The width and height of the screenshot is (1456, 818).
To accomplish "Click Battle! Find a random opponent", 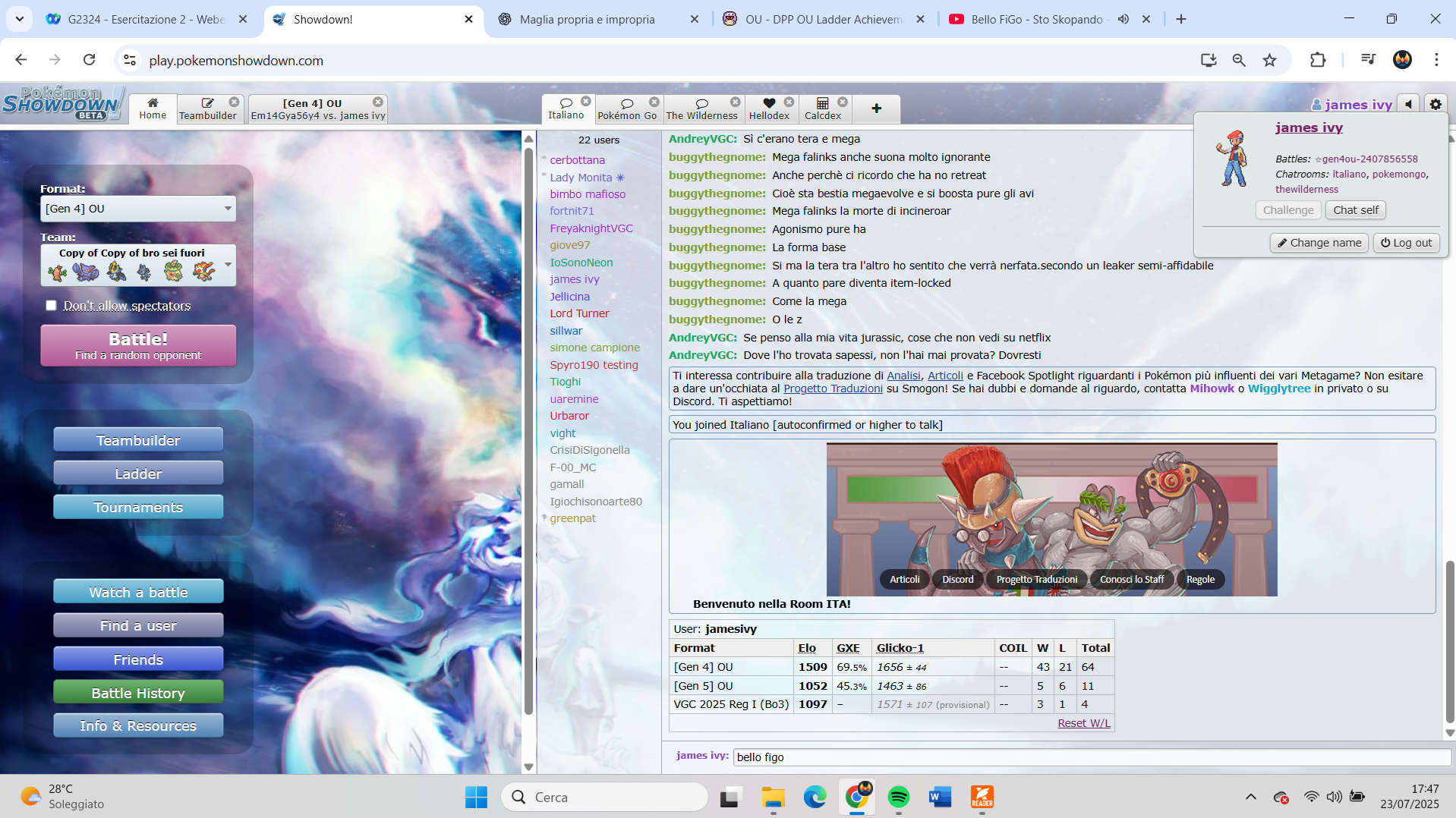I will coord(138,346).
